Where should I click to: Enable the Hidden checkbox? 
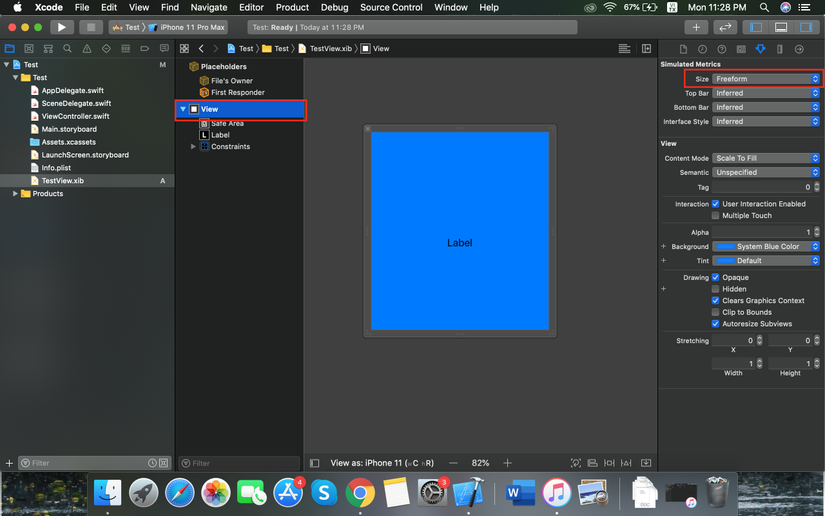[x=715, y=289]
